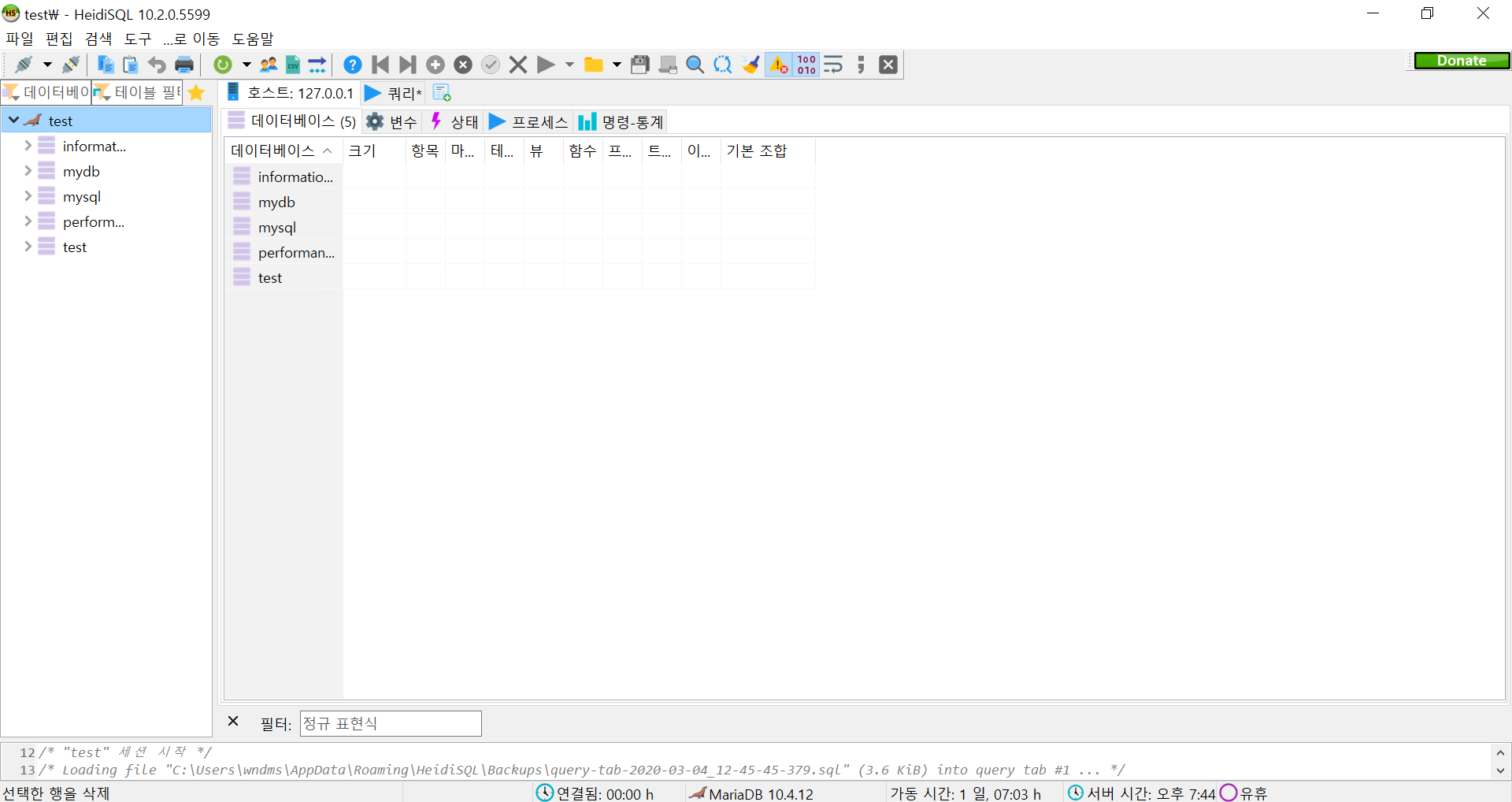Switch to the 상태 tab

[x=454, y=121]
